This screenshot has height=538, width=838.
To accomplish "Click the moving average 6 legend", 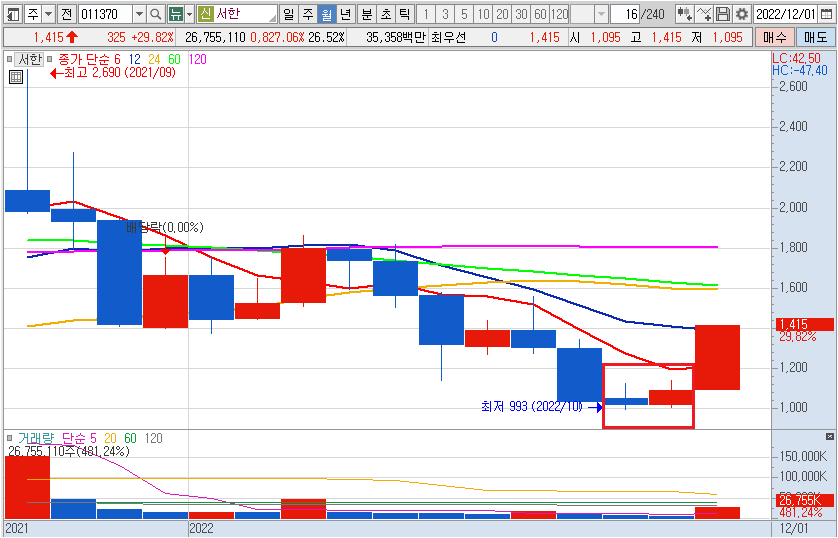I will point(117,59).
